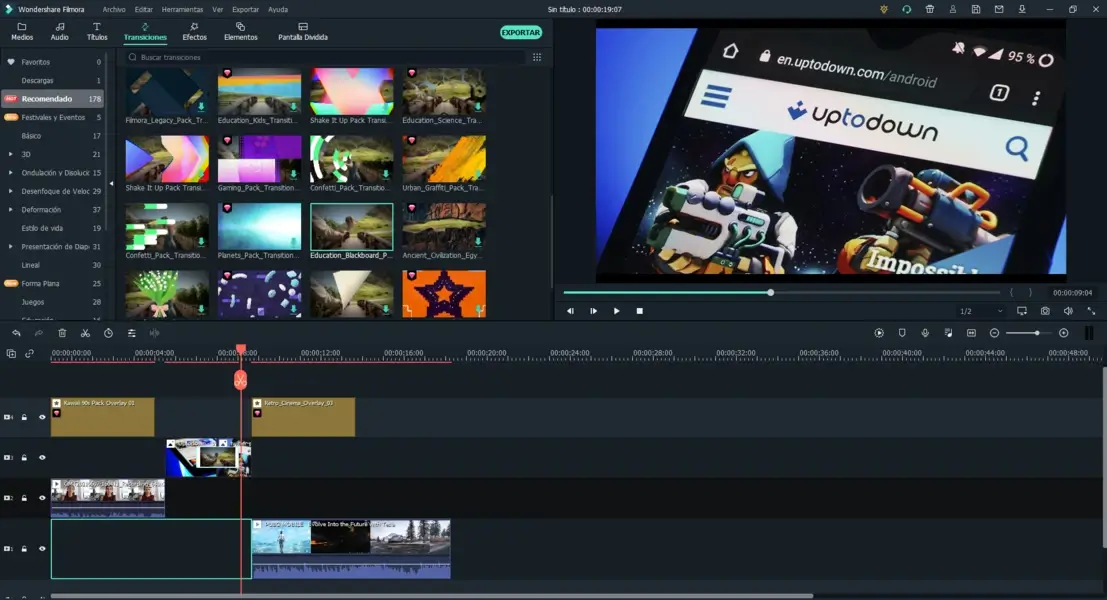Switch to the Efectos tab
1107x600 pixels.
(194, 32)
